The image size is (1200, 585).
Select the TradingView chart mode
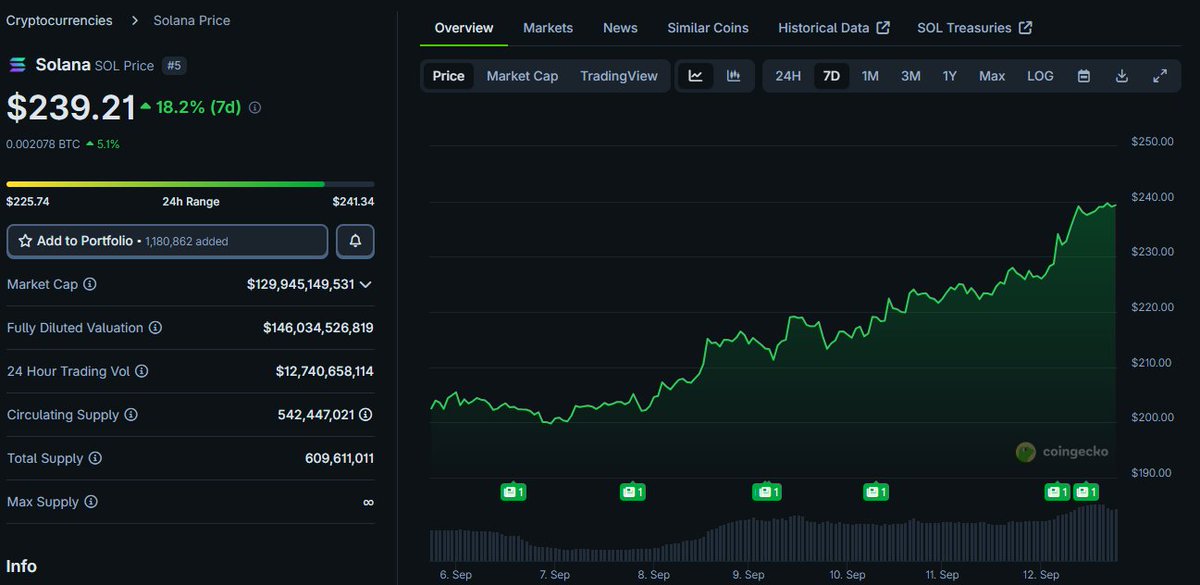[x=619, y=76]
